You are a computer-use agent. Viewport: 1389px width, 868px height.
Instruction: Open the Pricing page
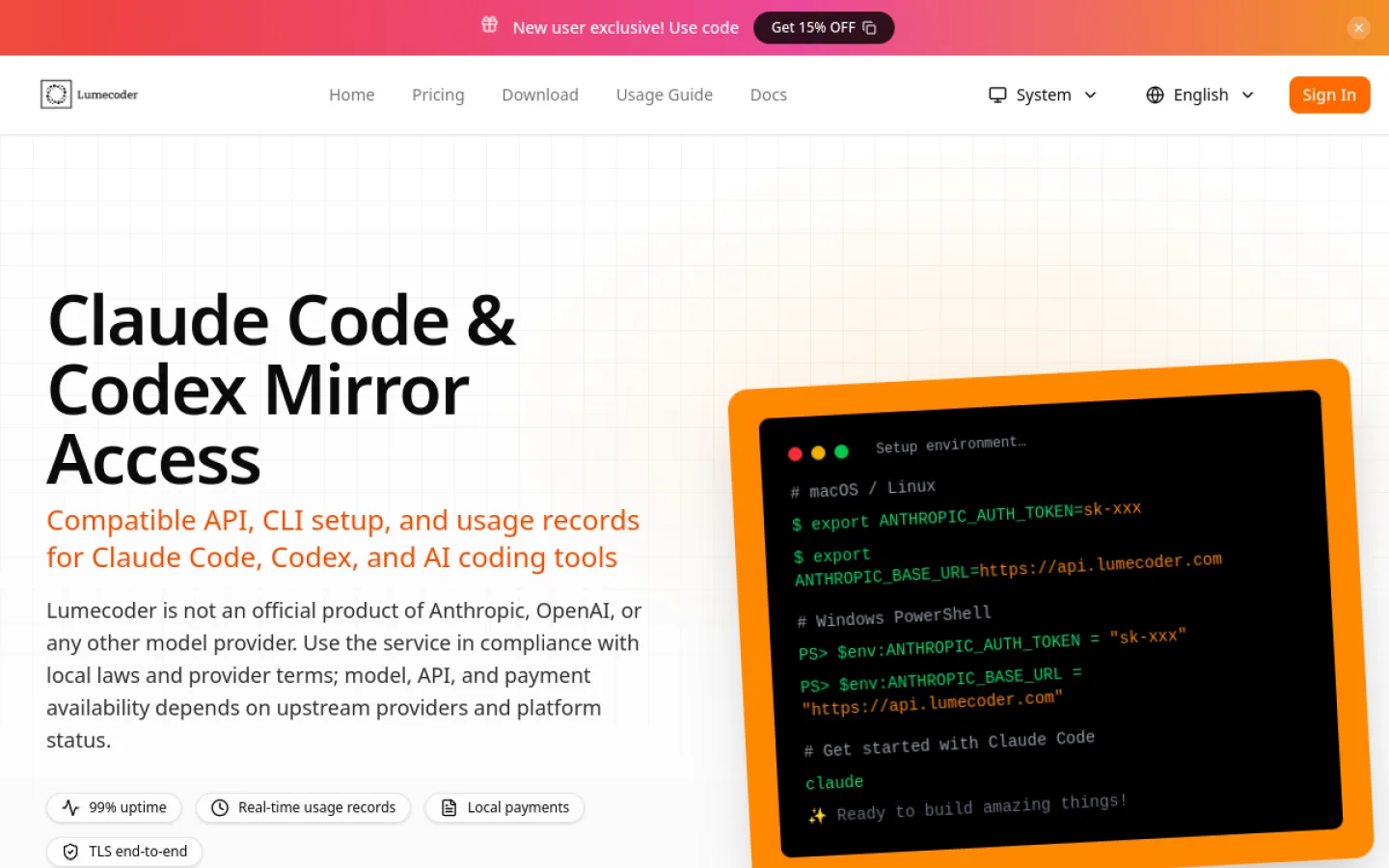[438, 95]
